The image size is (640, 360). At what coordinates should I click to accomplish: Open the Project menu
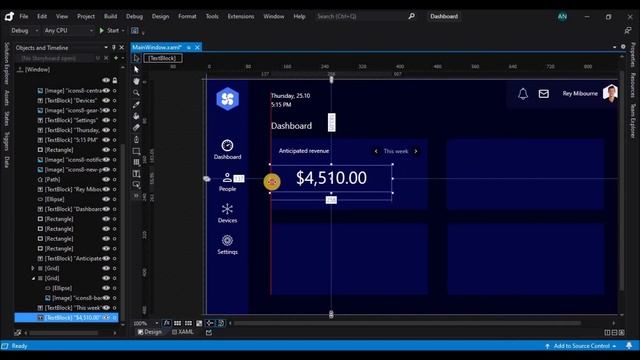86,16
